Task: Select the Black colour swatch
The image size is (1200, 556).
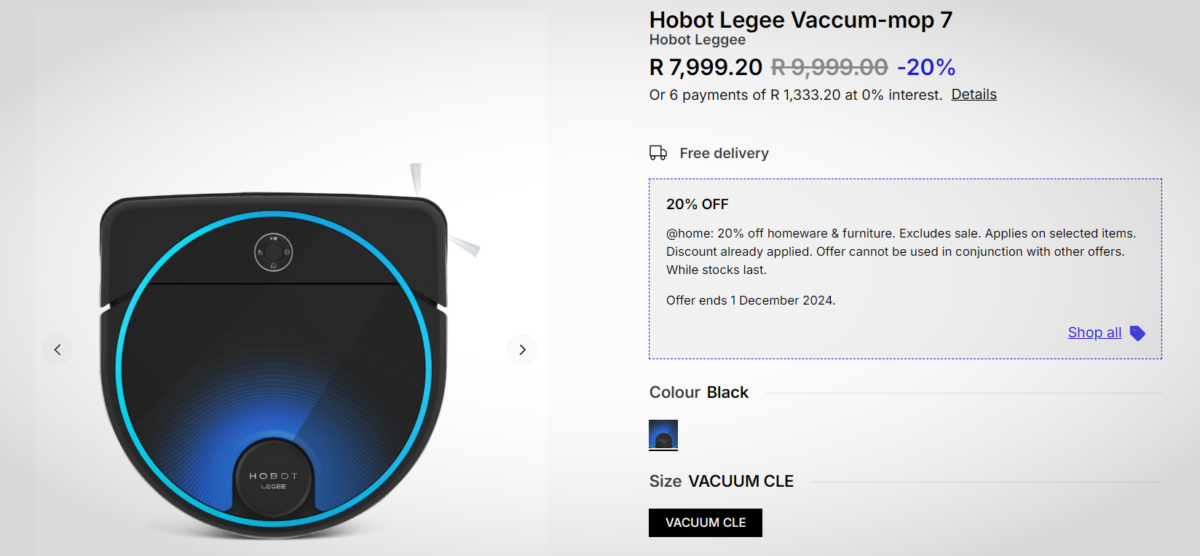Action: coord(663,435)
